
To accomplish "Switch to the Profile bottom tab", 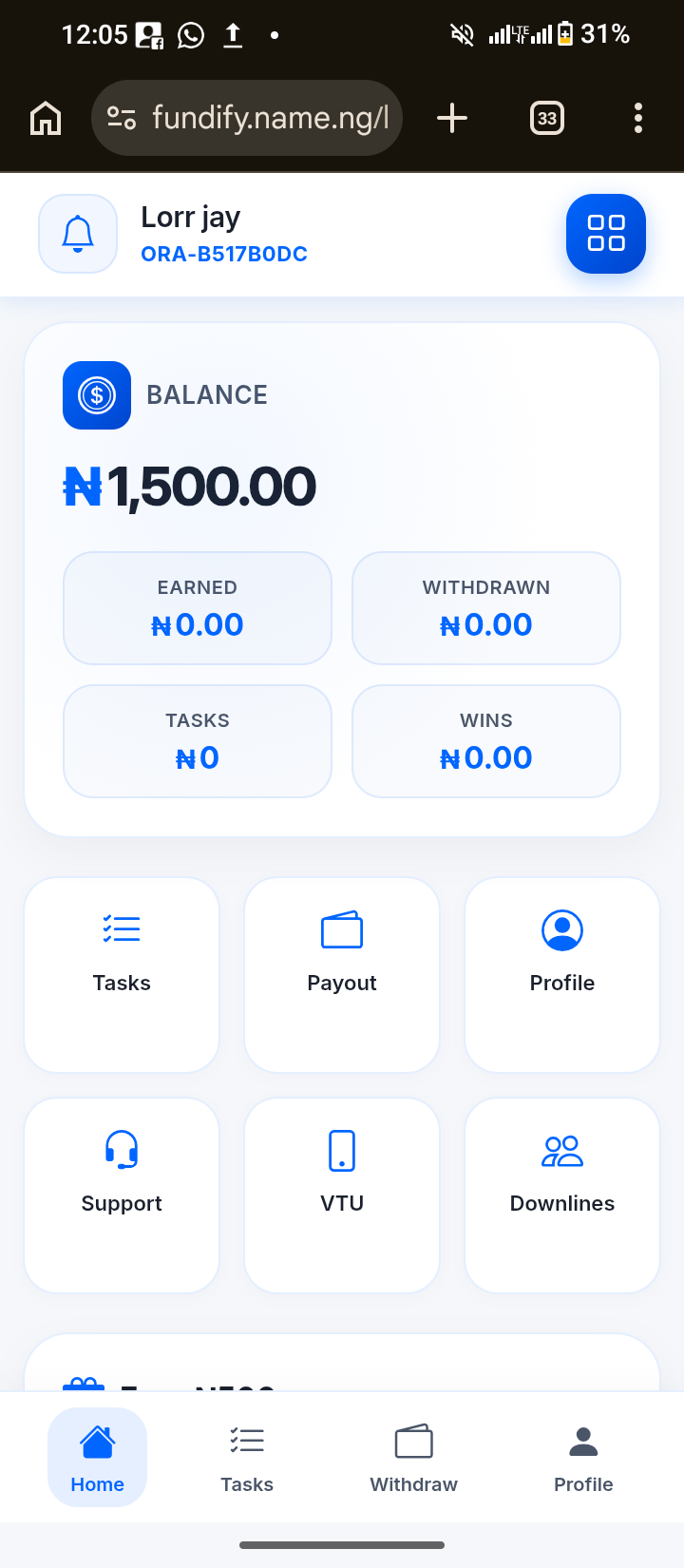I will pos(583,1457).
